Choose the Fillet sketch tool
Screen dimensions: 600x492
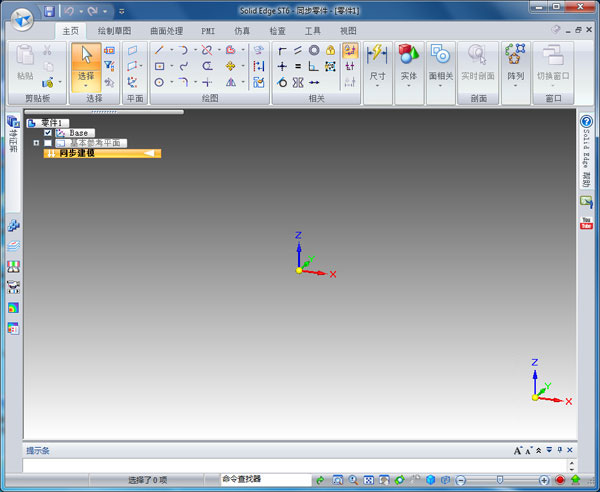point(183,82)
